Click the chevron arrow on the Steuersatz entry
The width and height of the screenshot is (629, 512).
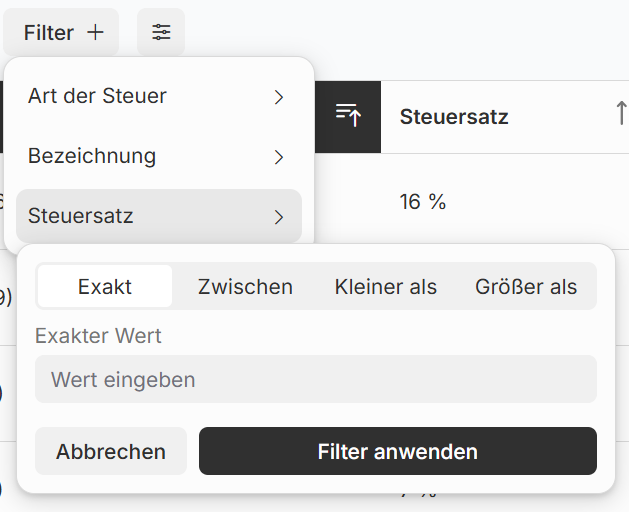coord(279,217)
